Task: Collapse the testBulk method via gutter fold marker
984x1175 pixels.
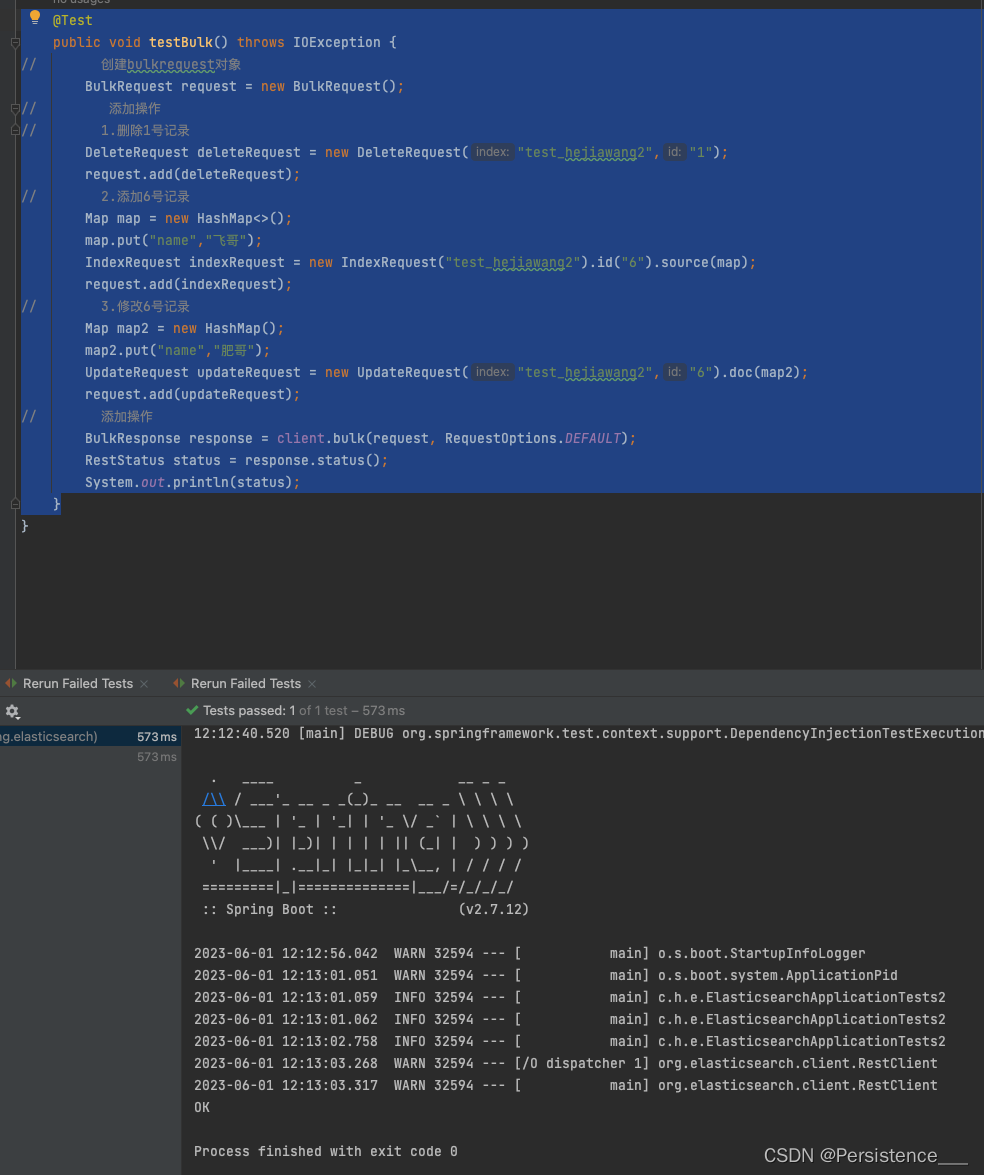Action: pyautogui.click(x=15, y=43)
